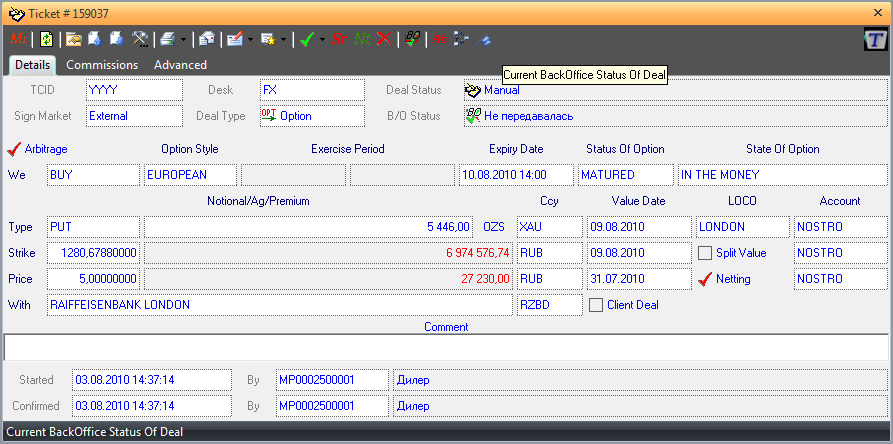This screenshot has width=893, height=444.
Task: Click the handshake folder icon
Action: 73,39
